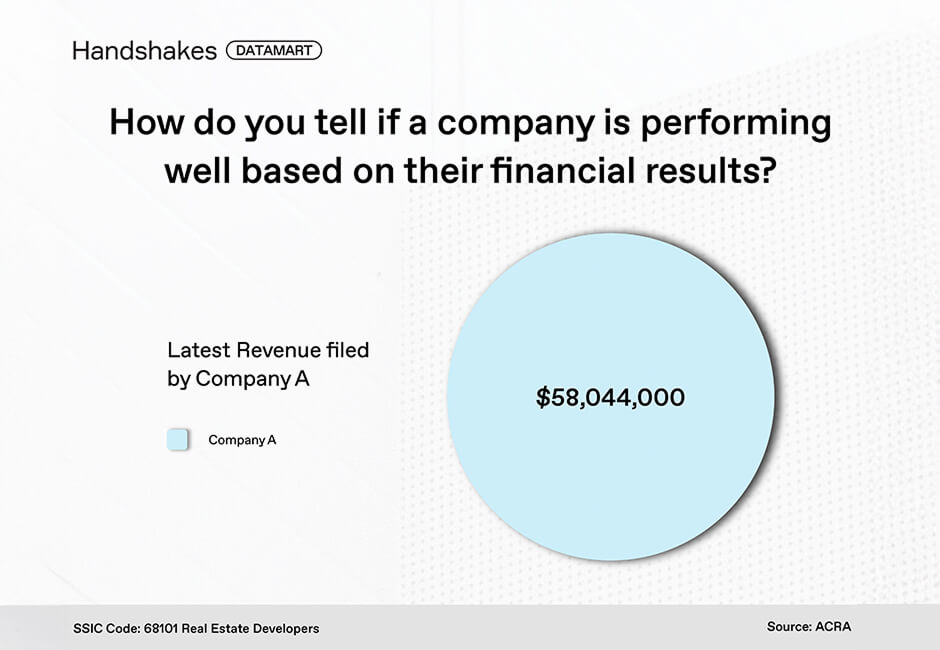Click the Company A legend label

[x=242, y=439]
